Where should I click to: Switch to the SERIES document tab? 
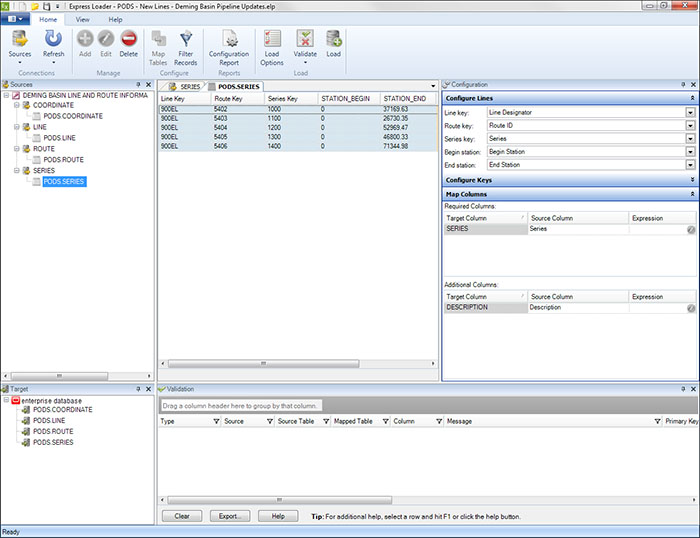(x=185, y=86)
